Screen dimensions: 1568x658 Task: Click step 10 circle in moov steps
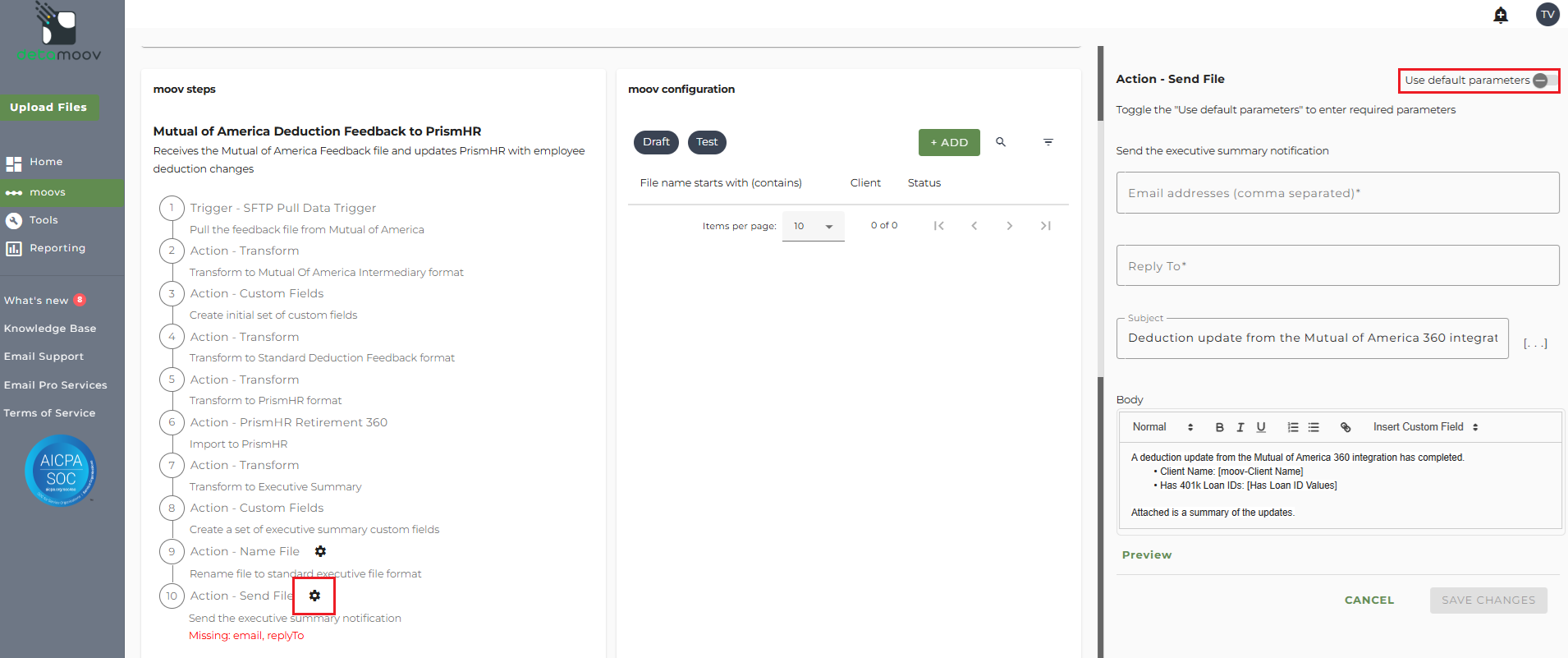pyautogui.click(x=172, y=596)
